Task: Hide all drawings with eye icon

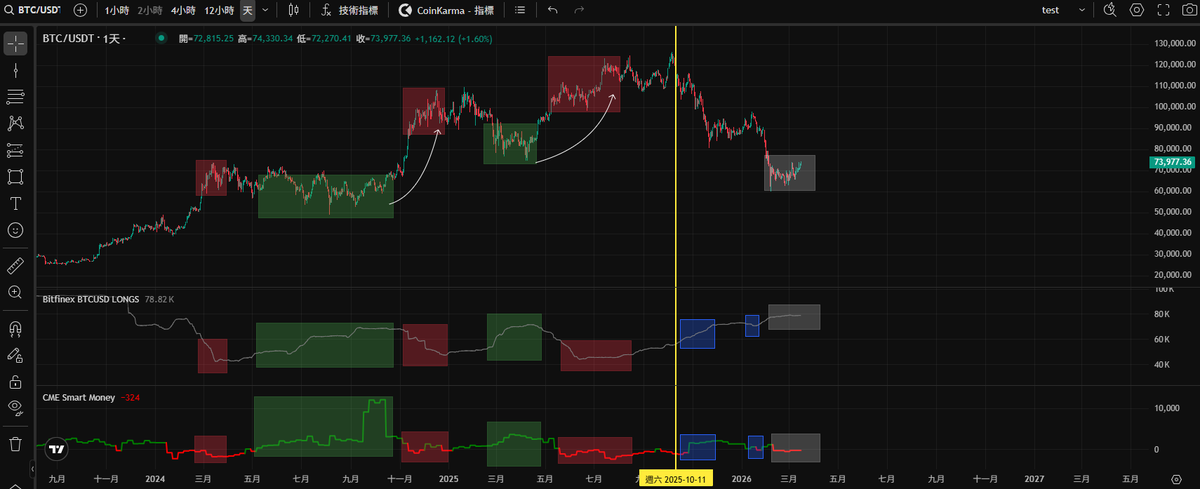Action: pyautogui.click(x=16, y=407)
